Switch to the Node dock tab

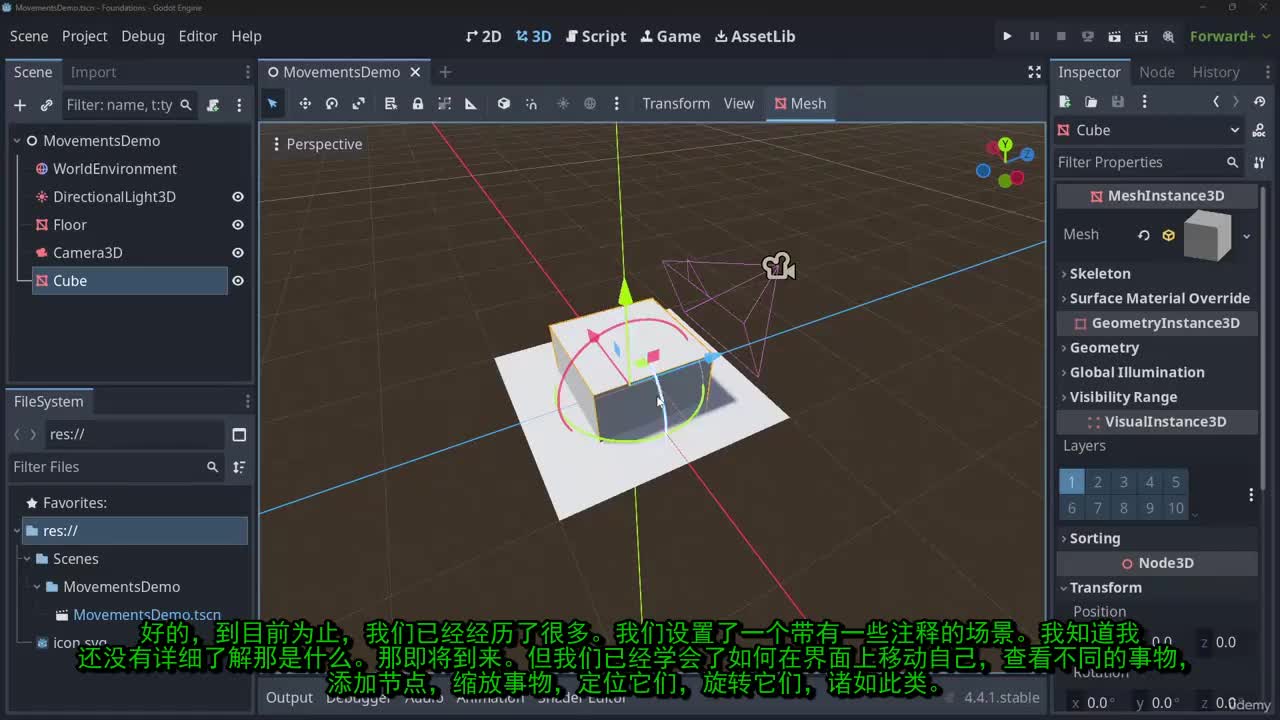point(1157,72)
